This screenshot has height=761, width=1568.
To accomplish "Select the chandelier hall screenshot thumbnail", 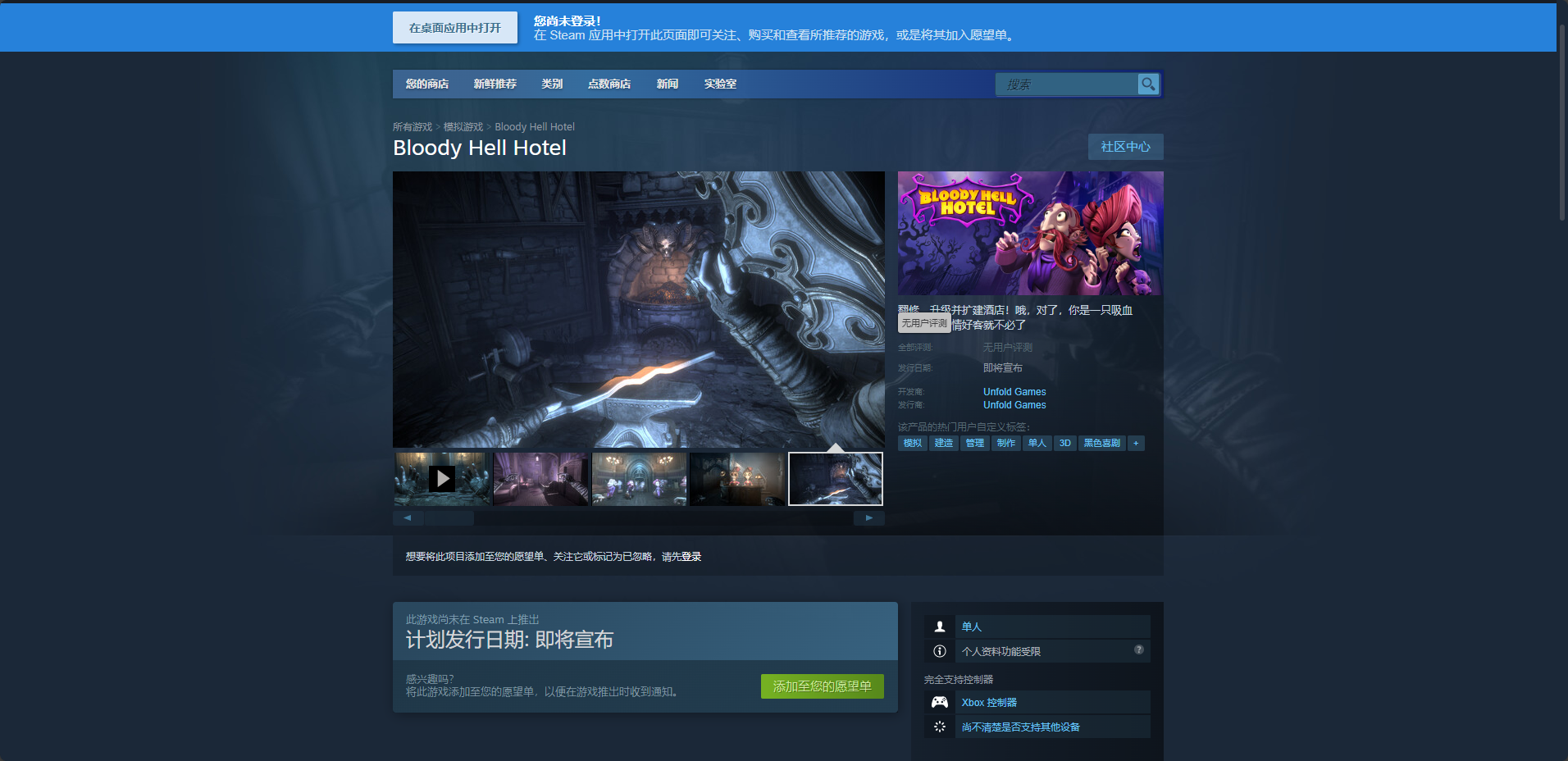I will pyautogui.click(x=640, y=479).
